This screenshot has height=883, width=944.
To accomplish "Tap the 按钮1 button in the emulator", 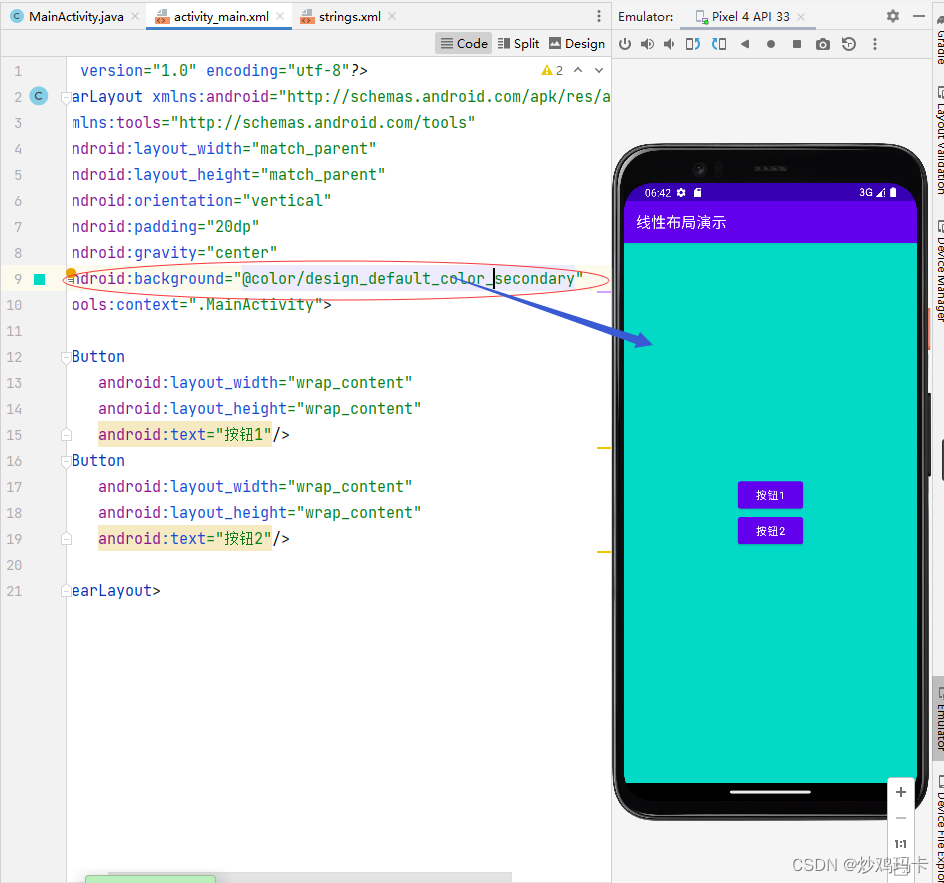I will pos(770,495).
